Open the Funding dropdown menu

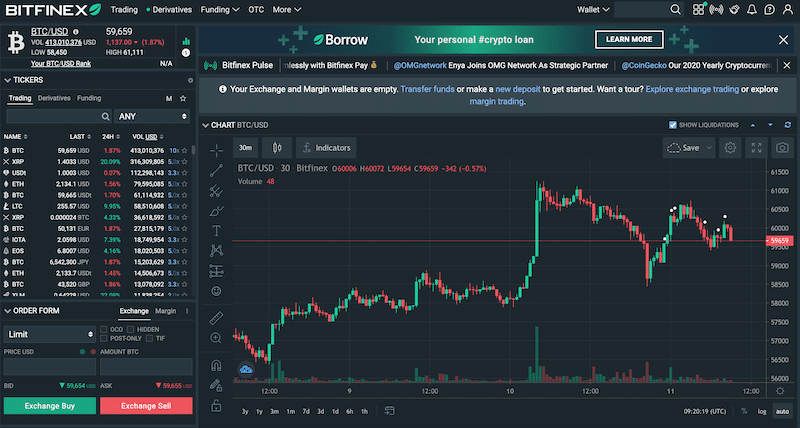220,10
